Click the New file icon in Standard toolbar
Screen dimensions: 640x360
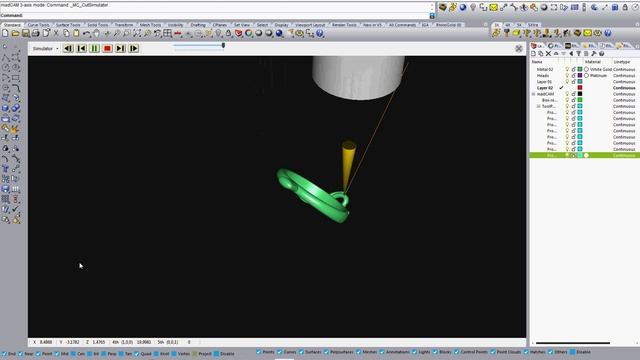(5, 33)
